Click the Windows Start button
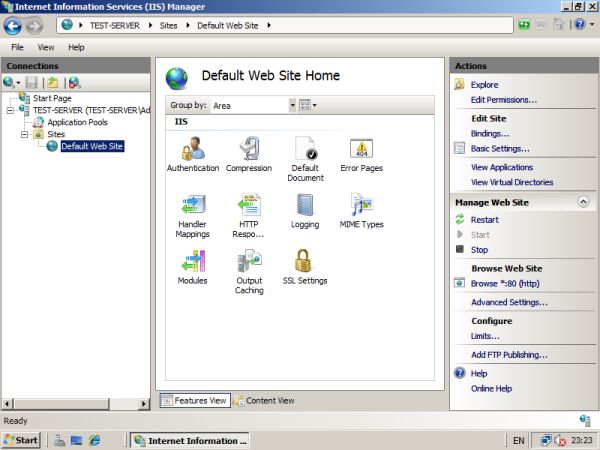The width and height of the screenshot is (600, 450). click(x=21, y=440)
